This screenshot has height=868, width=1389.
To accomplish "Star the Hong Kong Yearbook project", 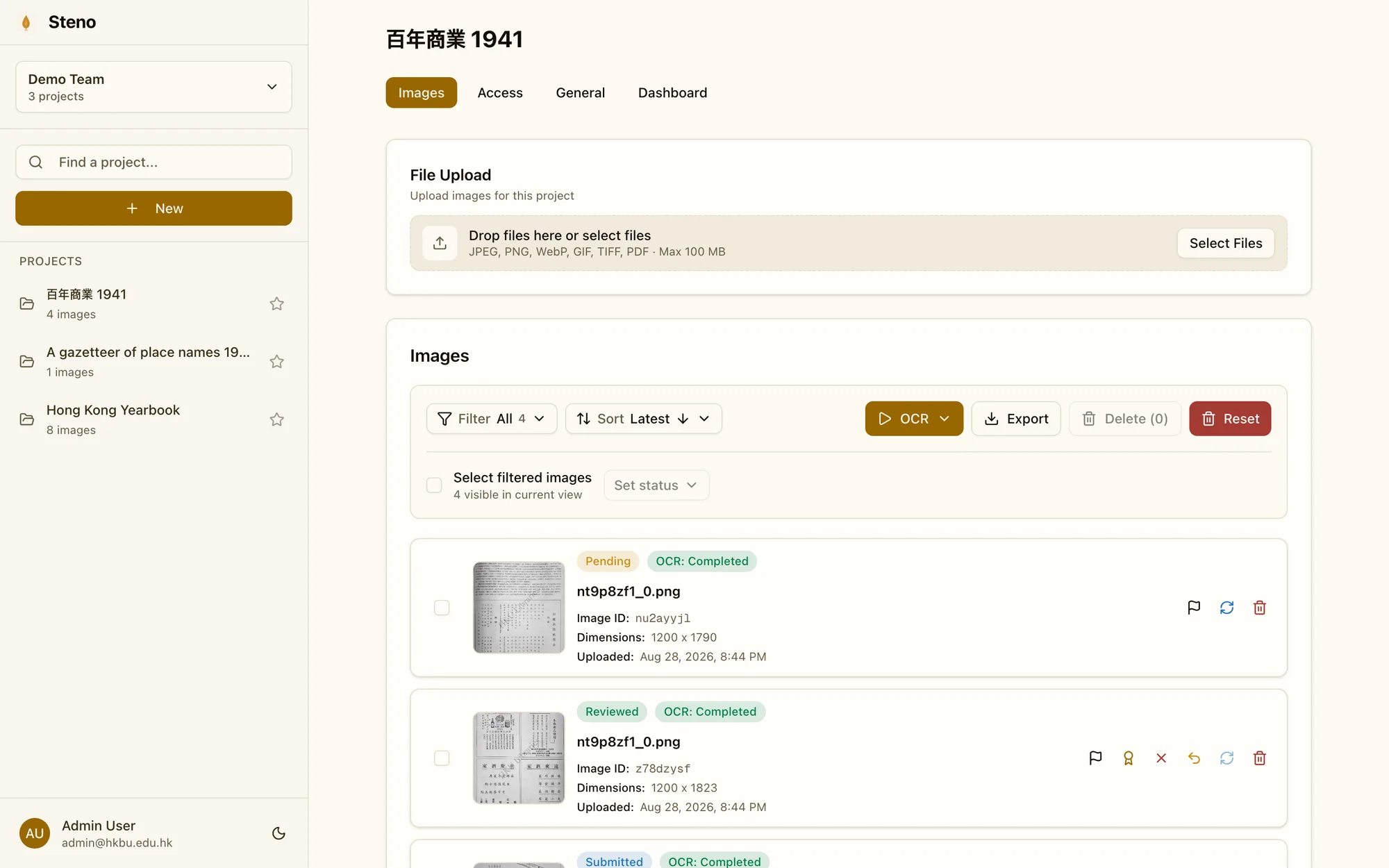I will pos(276,419).
